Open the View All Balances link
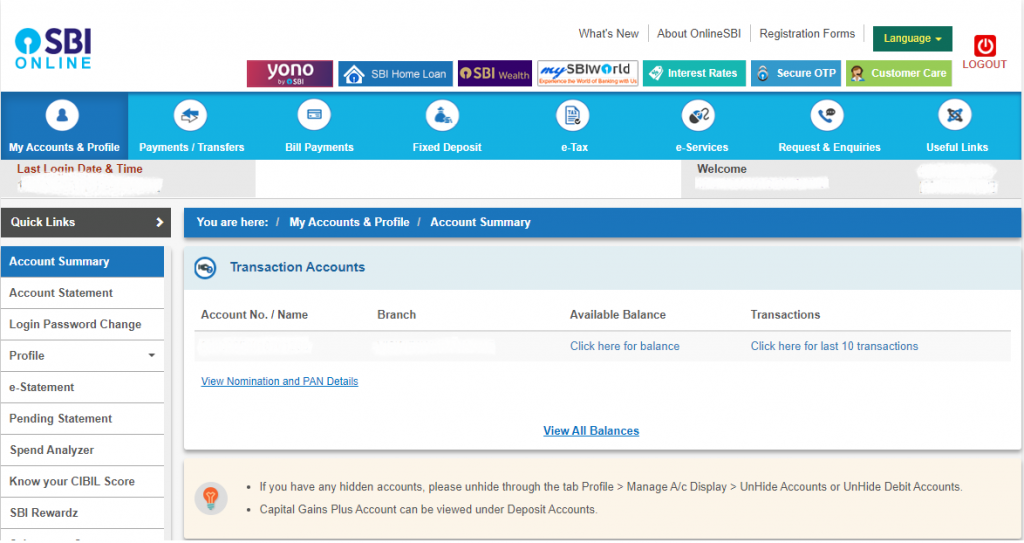This screenshot has height=543, width=1024. (x=591, y=431)
